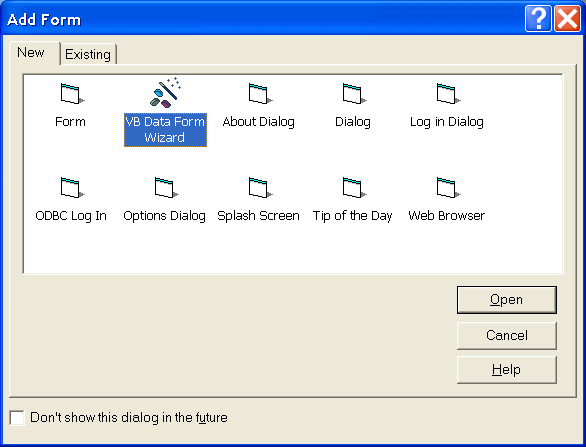Choose the About Dialog template icon
Screen dimensions: 586x447
coord(260,93)
